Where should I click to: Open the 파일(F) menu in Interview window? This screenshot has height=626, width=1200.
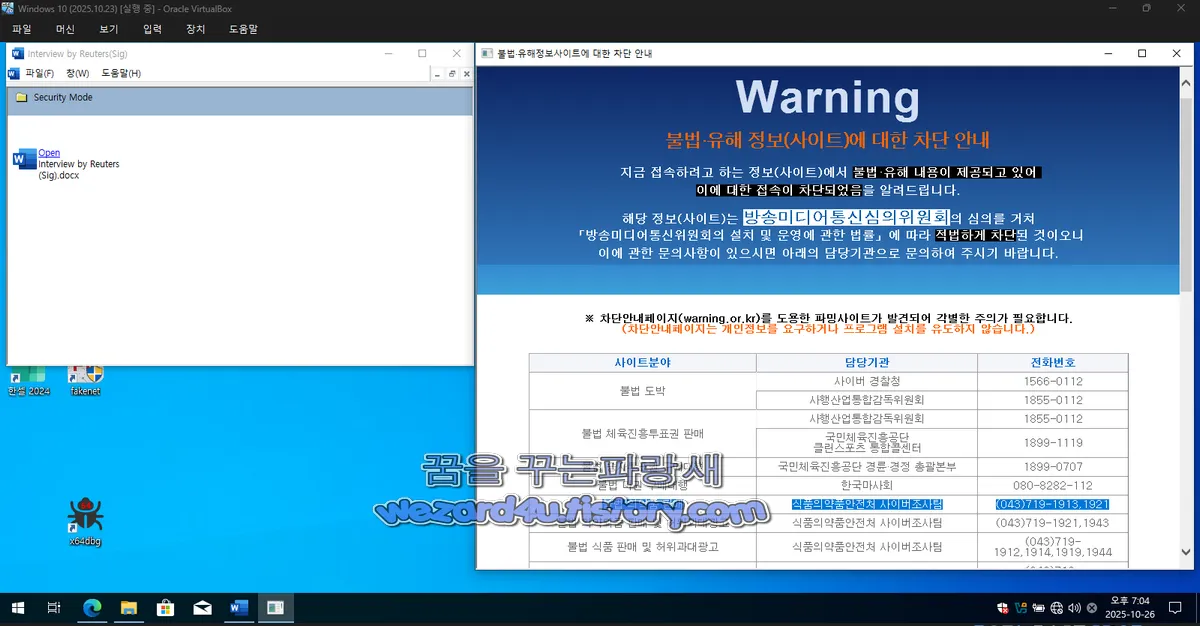[x=40, y=73]
